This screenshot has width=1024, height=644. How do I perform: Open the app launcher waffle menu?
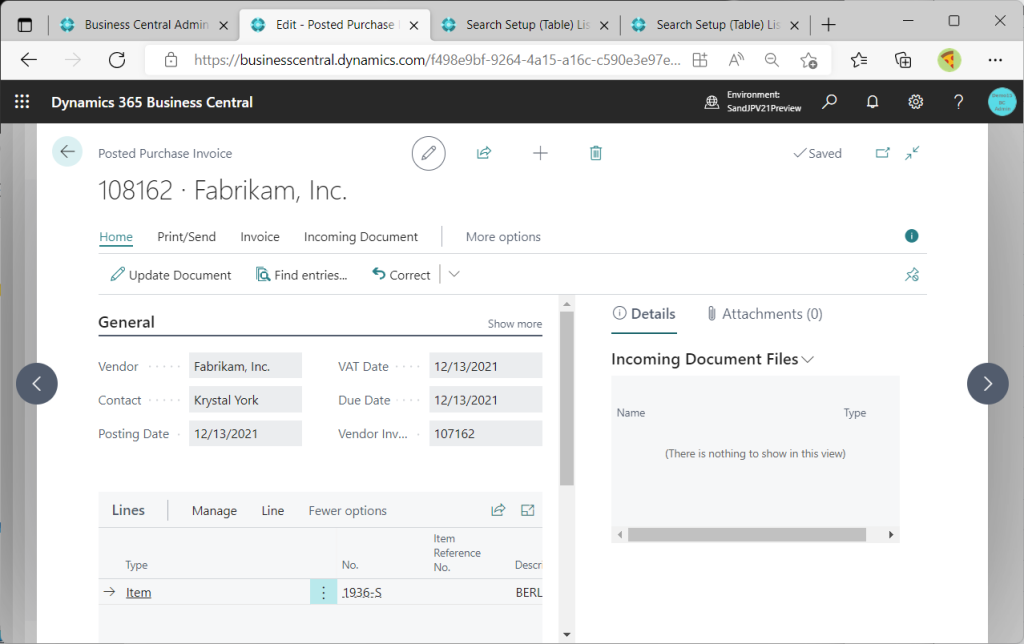pos(22,102)
